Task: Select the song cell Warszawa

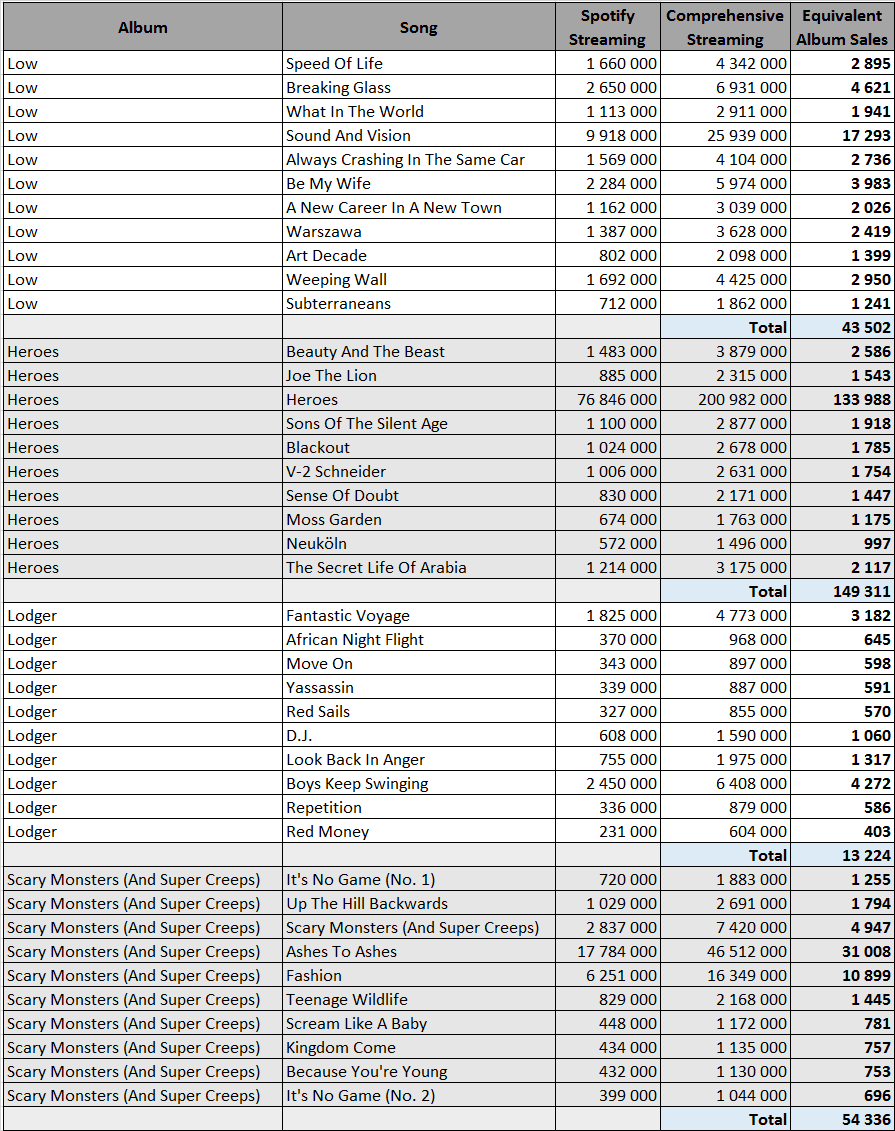Action: click(x=419, y=232)
